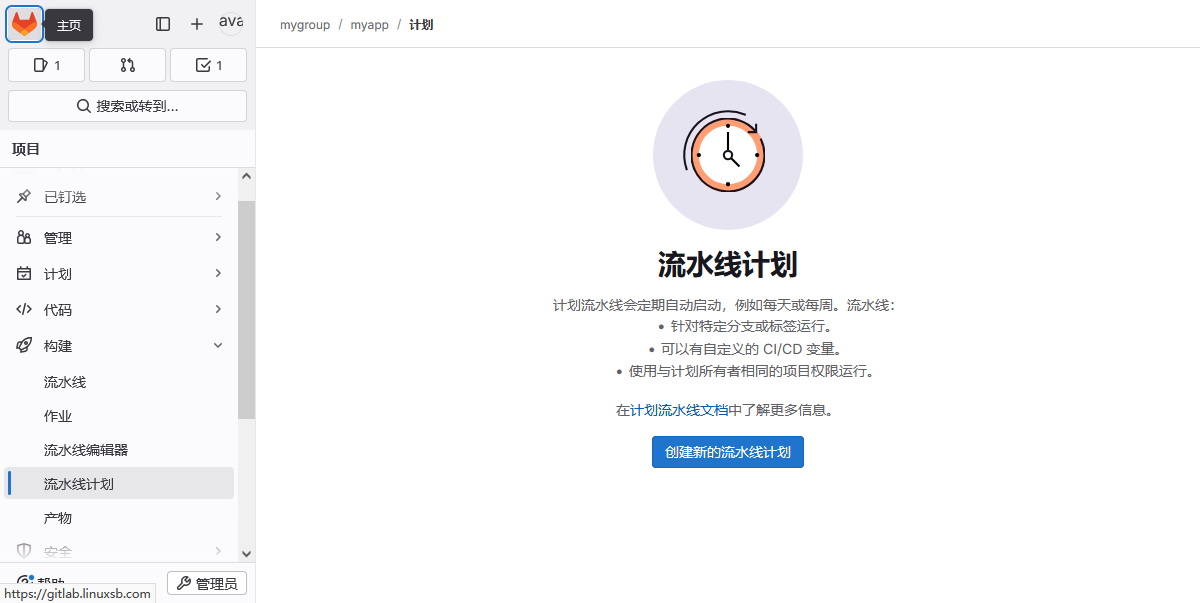The height and width of the screenshot is (603, 1200).
Task: Open assigned issues counter button
Action: [47, 65]
